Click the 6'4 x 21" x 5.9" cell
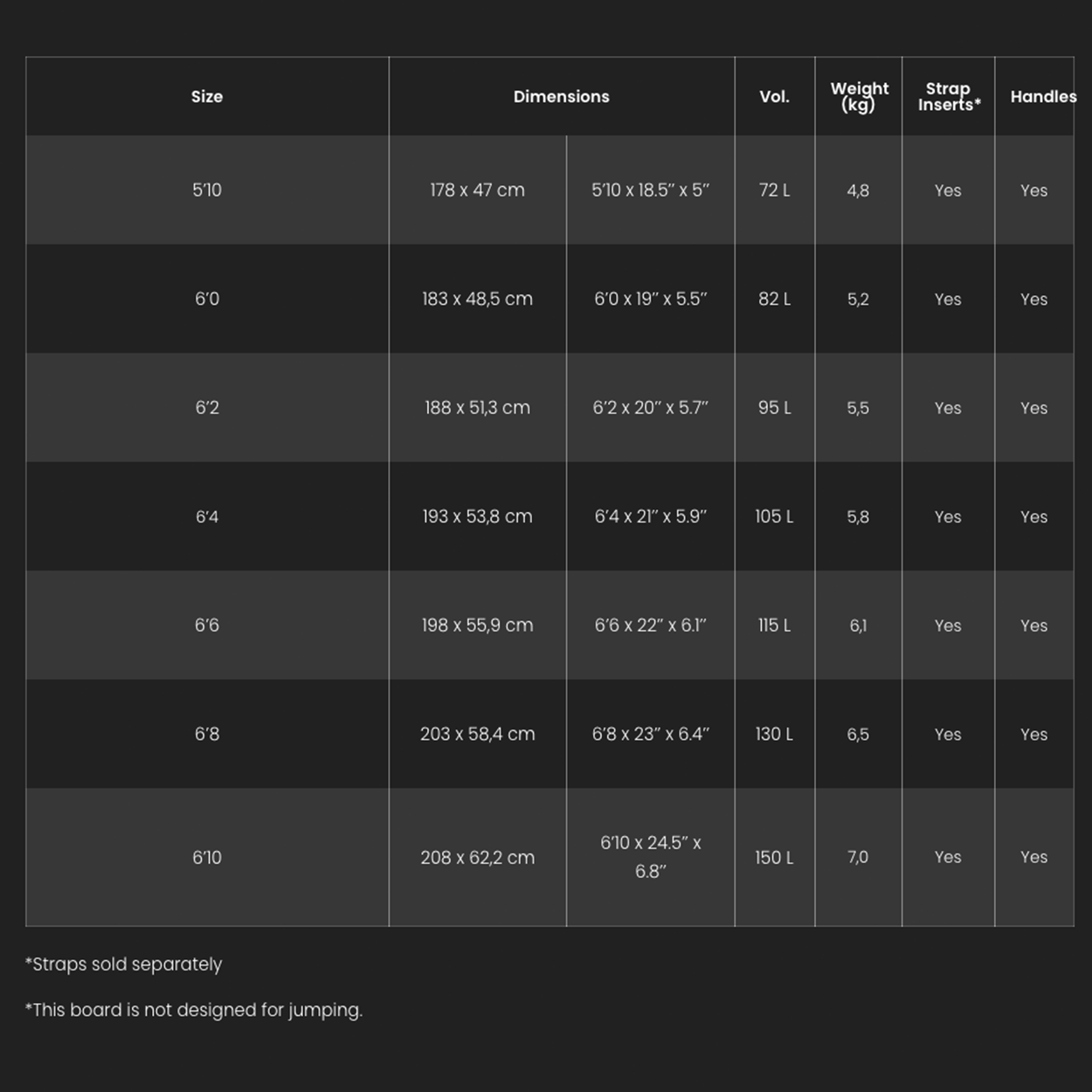Image resolution: width=1092 pixels, height=1092 pixels. [x=650, y=517]
